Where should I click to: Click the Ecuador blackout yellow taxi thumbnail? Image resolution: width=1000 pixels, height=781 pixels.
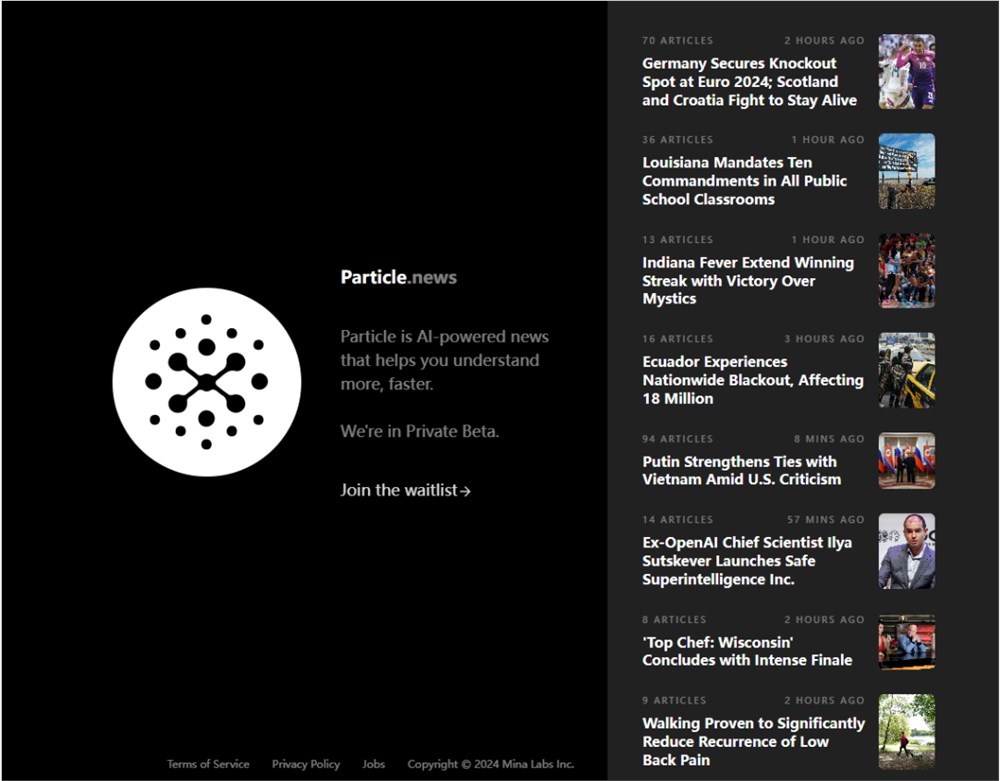tap(906, 370)
